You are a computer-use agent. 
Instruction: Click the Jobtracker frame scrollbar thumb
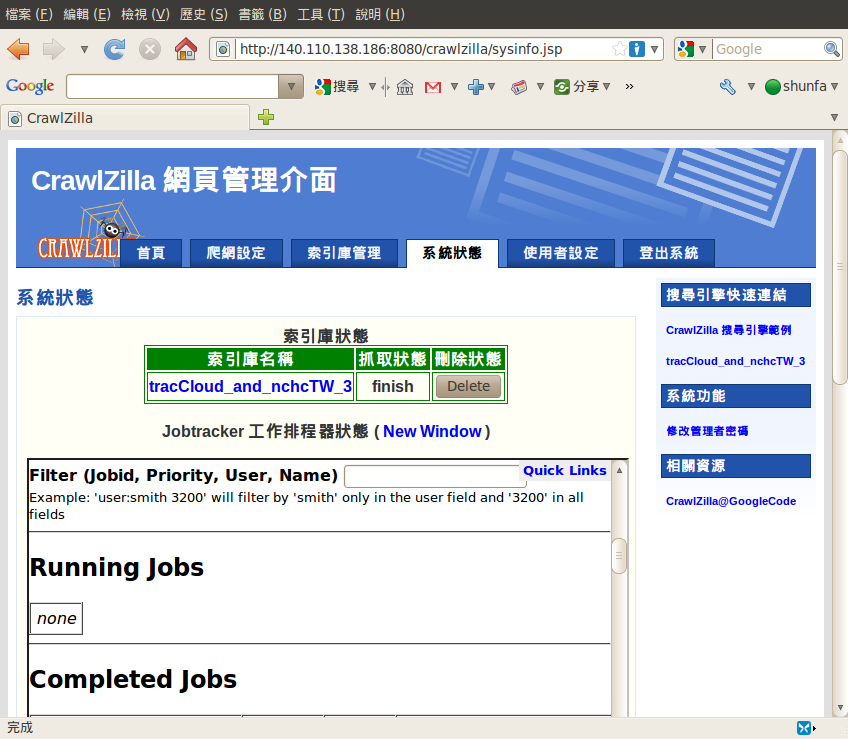[619, 556]
